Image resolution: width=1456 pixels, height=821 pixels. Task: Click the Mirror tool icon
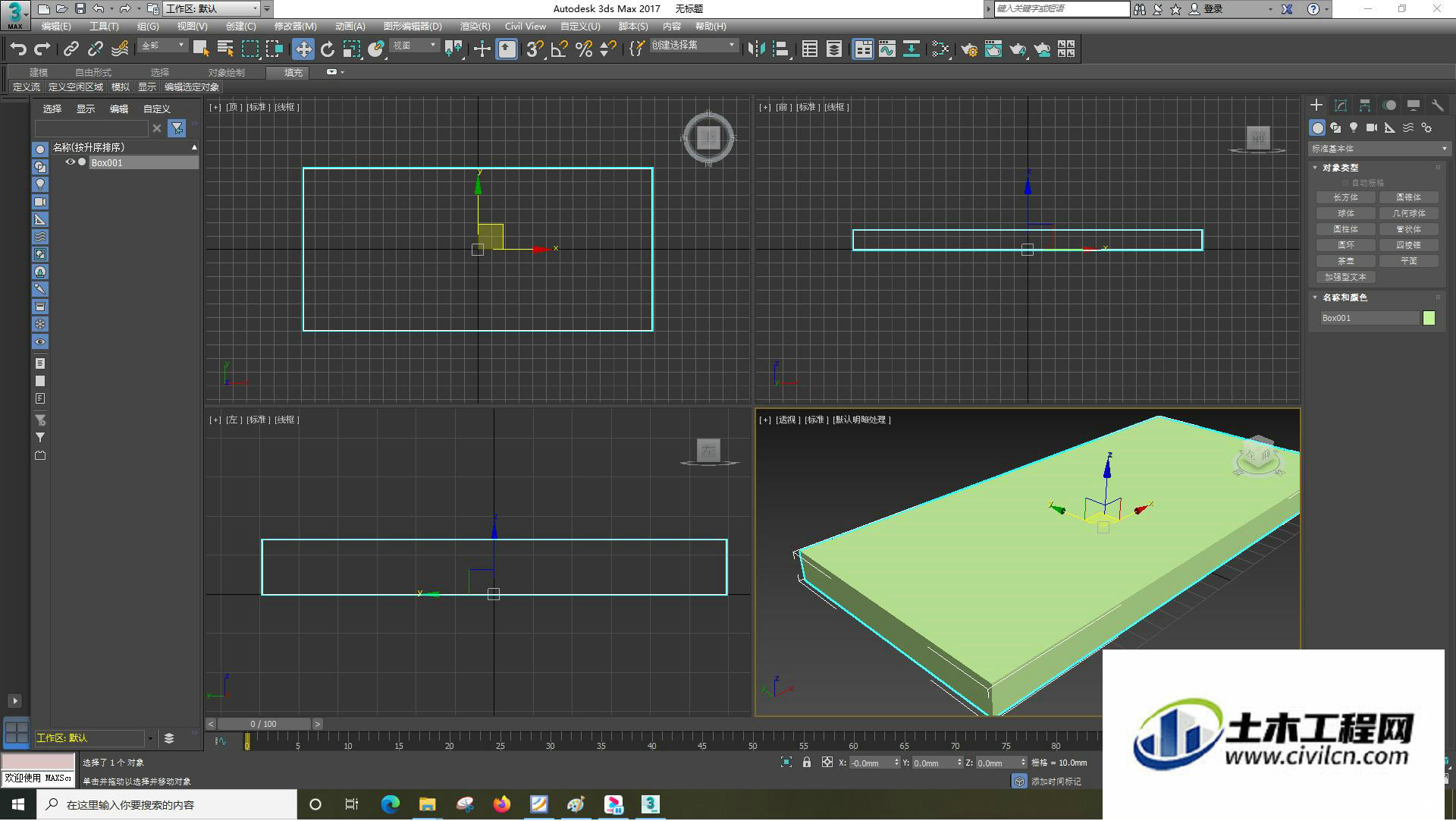(756, 49)
